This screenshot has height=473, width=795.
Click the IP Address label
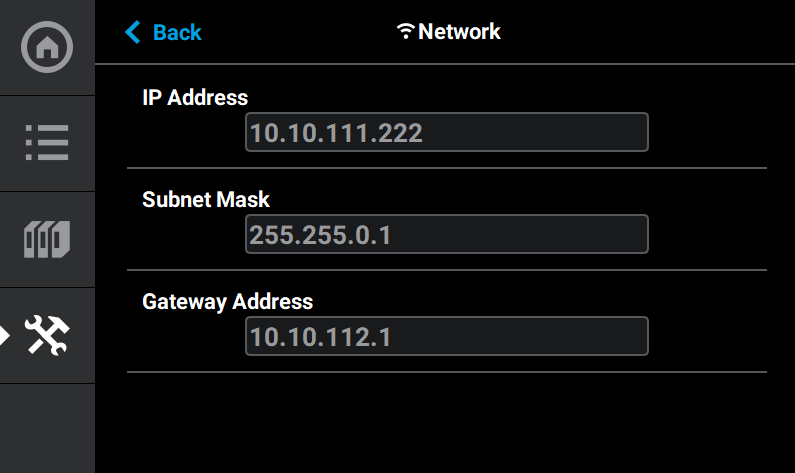(195, 97)
